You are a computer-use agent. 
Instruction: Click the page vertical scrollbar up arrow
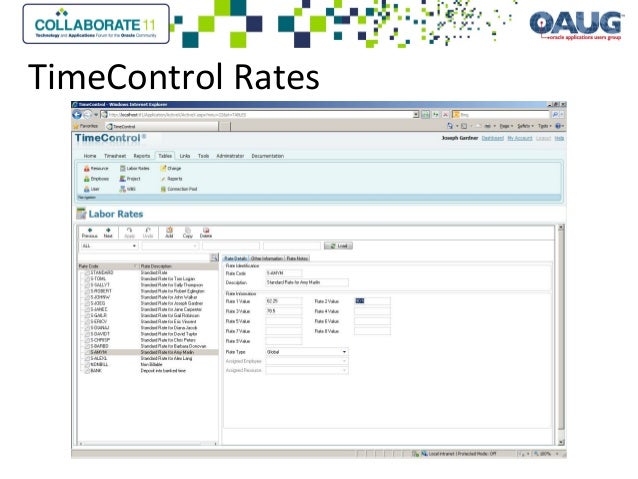point(561,227)
